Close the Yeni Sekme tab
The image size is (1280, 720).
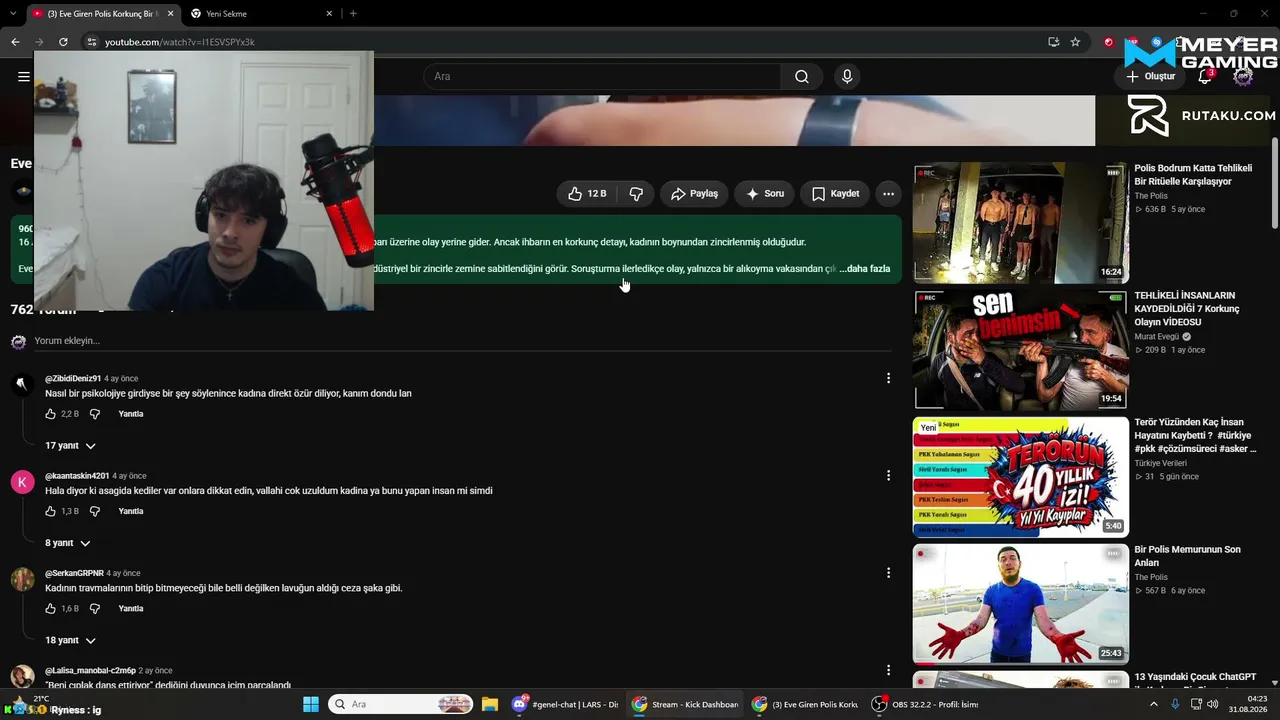tap(329, 14)
